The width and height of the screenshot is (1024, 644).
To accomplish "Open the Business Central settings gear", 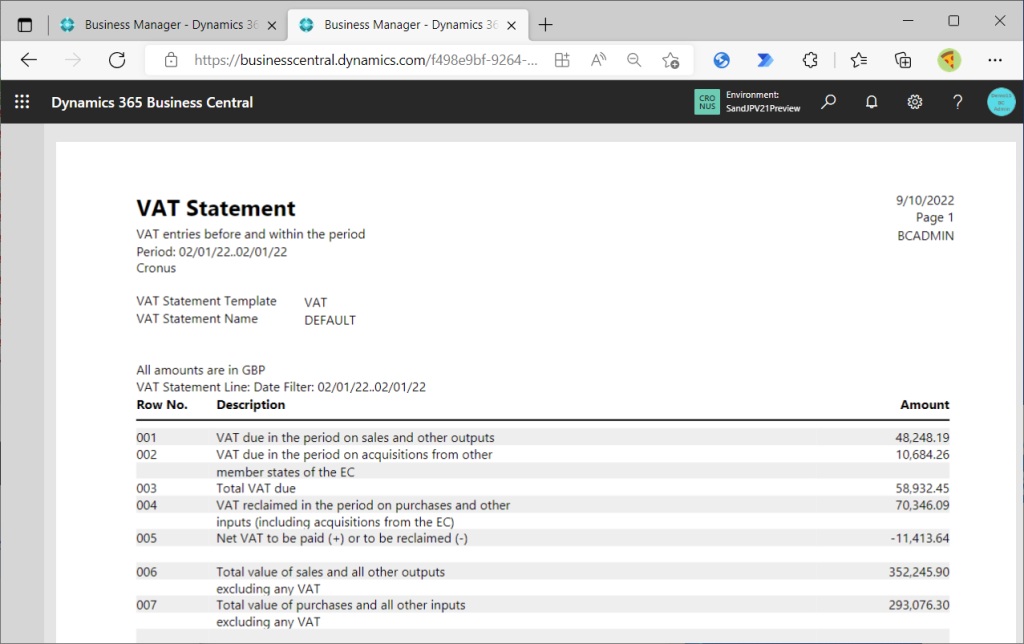I will (914, 102).
